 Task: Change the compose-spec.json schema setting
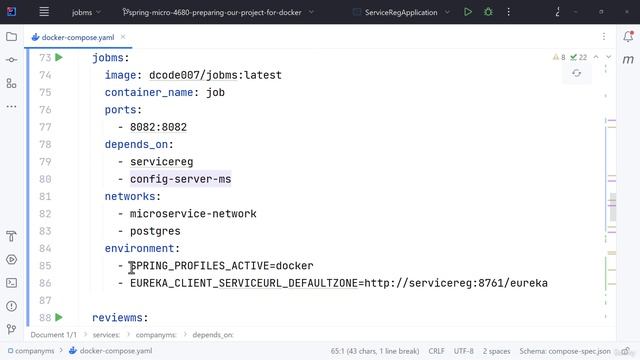point(565,351)
